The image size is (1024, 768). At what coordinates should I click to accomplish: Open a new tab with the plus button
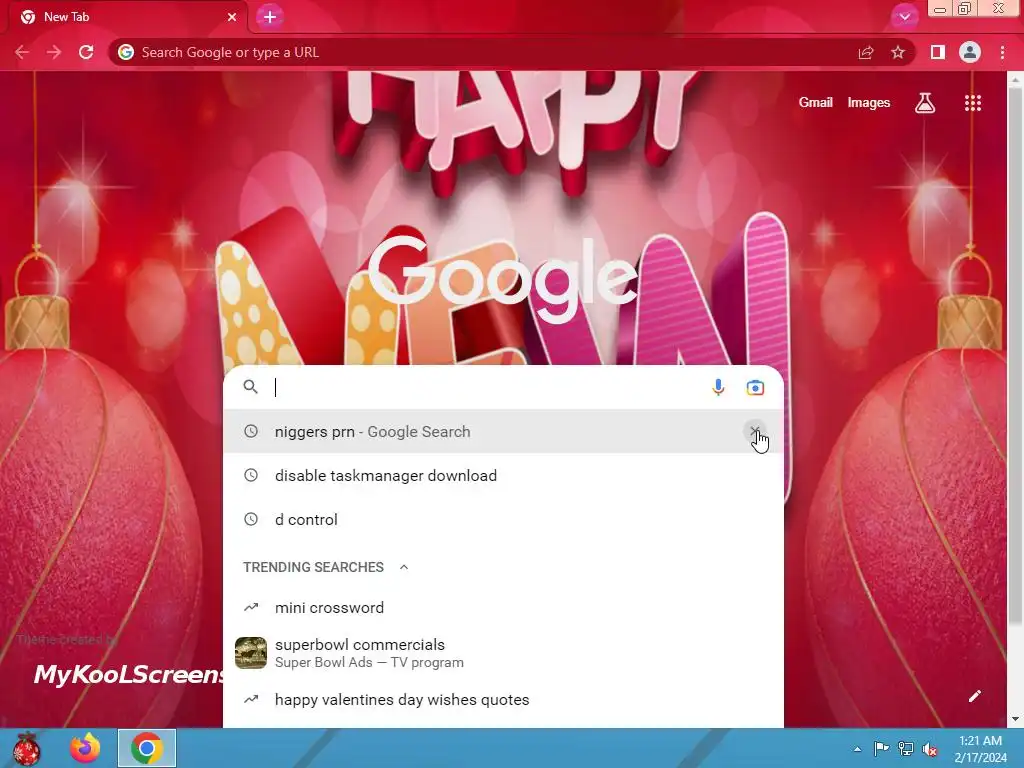tap(270, 17)
